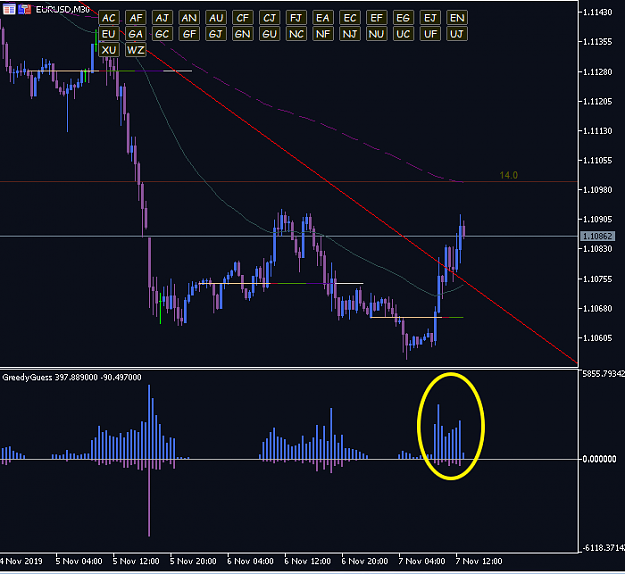Screen dimensions: 625x574
Task: Pick the EF pair button
Action: [x=377, y=18]
